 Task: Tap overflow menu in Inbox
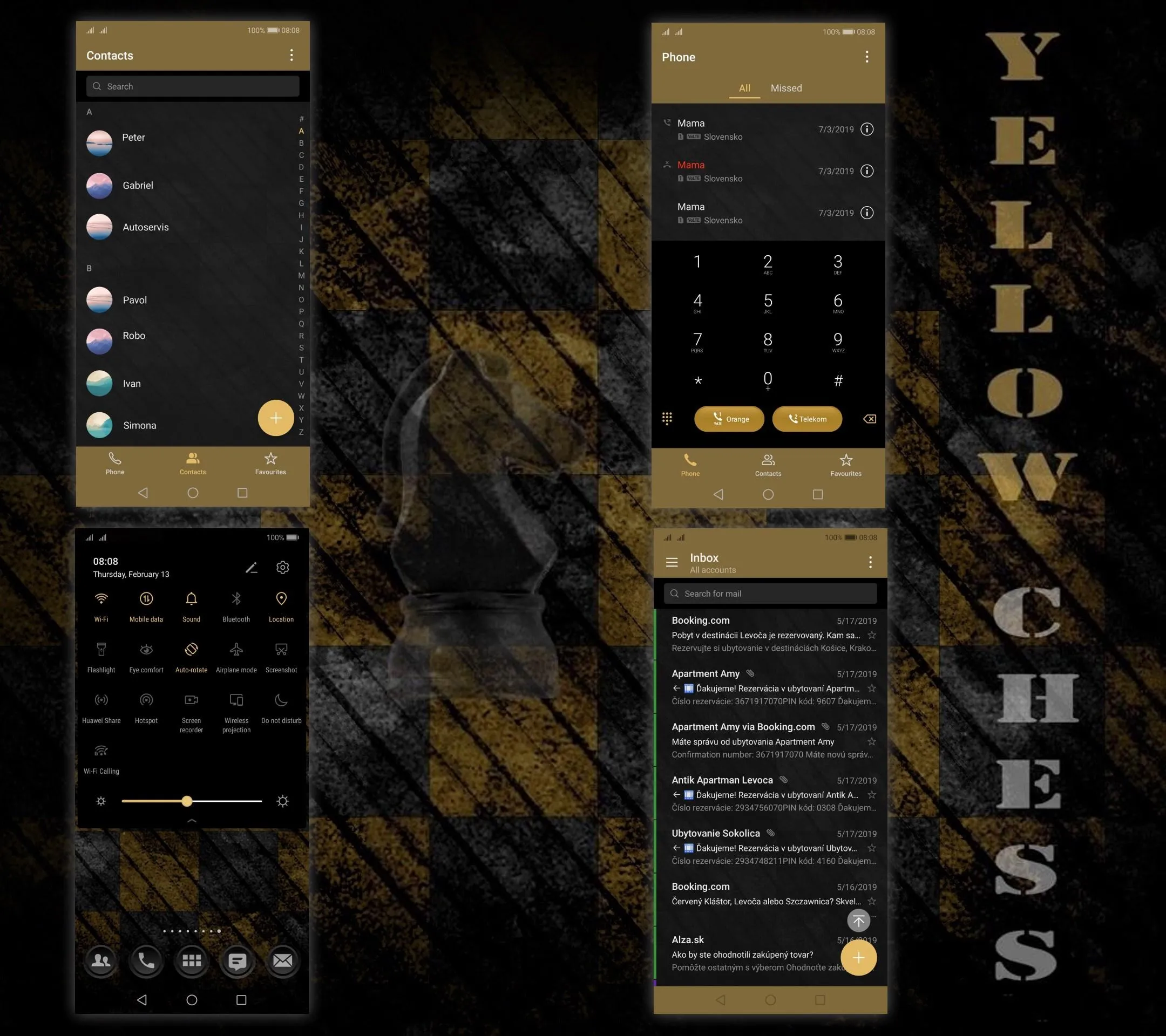point(868,562)
